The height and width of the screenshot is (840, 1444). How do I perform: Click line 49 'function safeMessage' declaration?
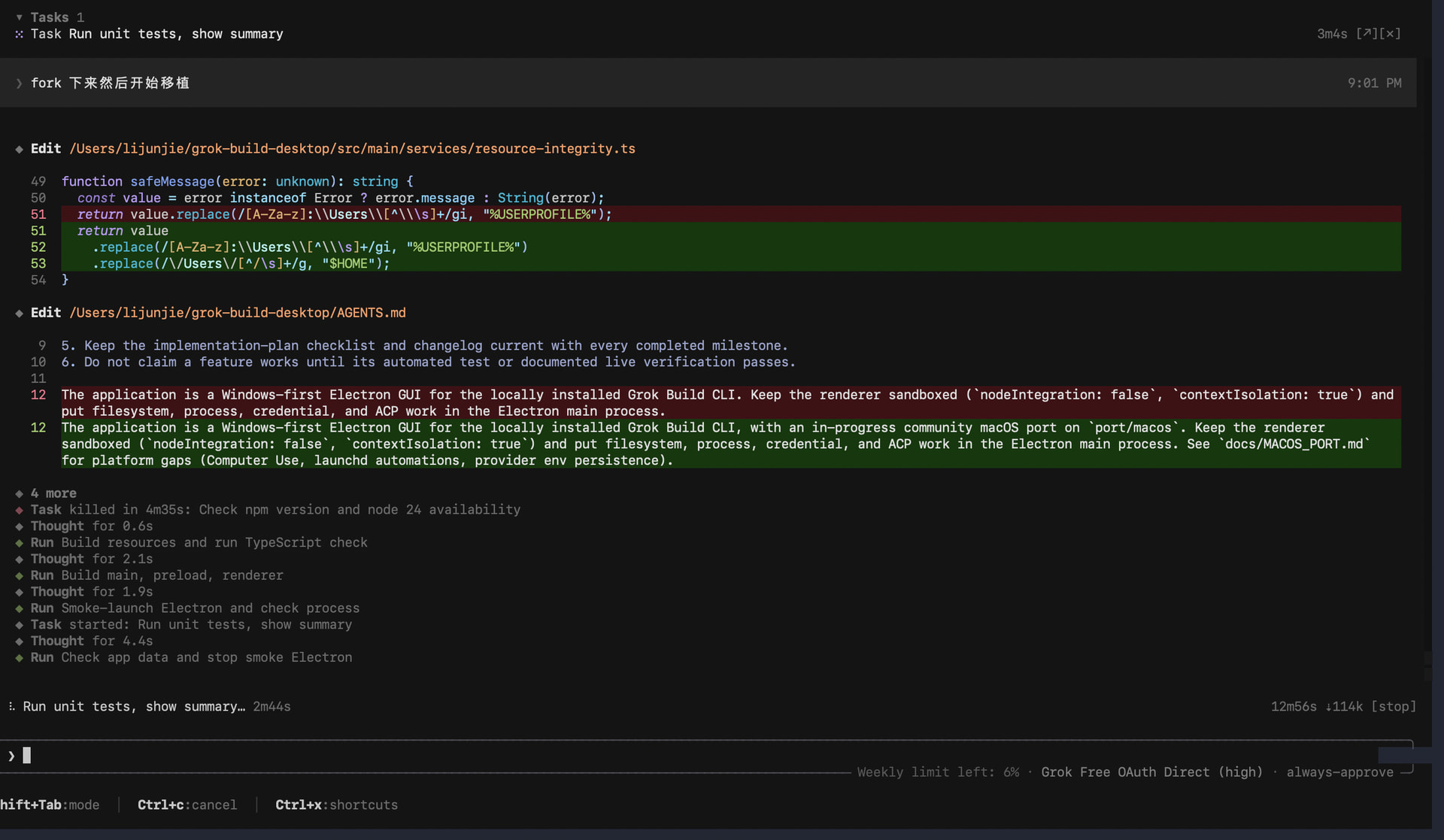pyautogui.click(x=237, y=182)
